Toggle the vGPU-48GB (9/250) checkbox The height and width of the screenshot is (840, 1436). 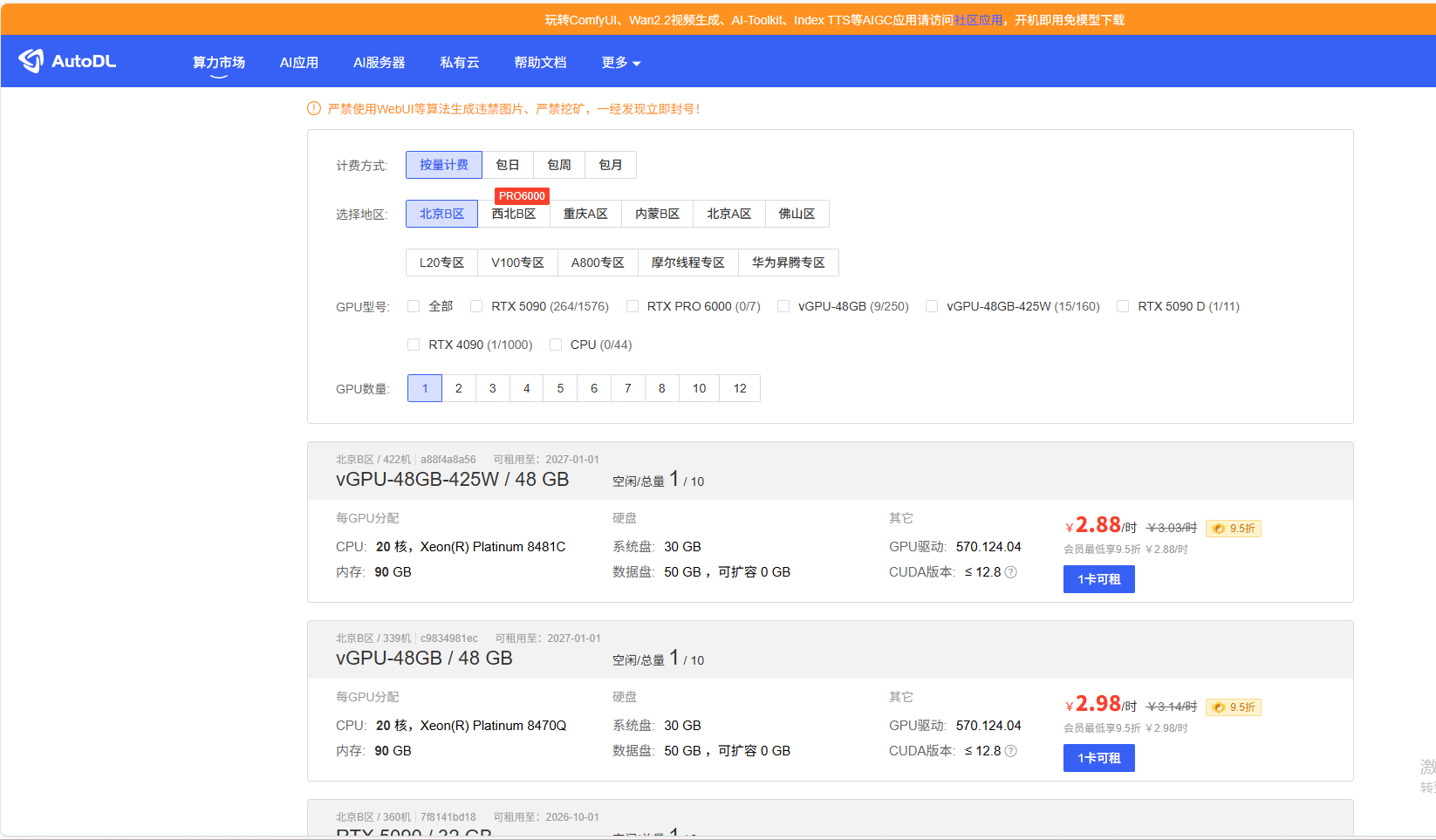pyautogui.click(x=783, y=306)
